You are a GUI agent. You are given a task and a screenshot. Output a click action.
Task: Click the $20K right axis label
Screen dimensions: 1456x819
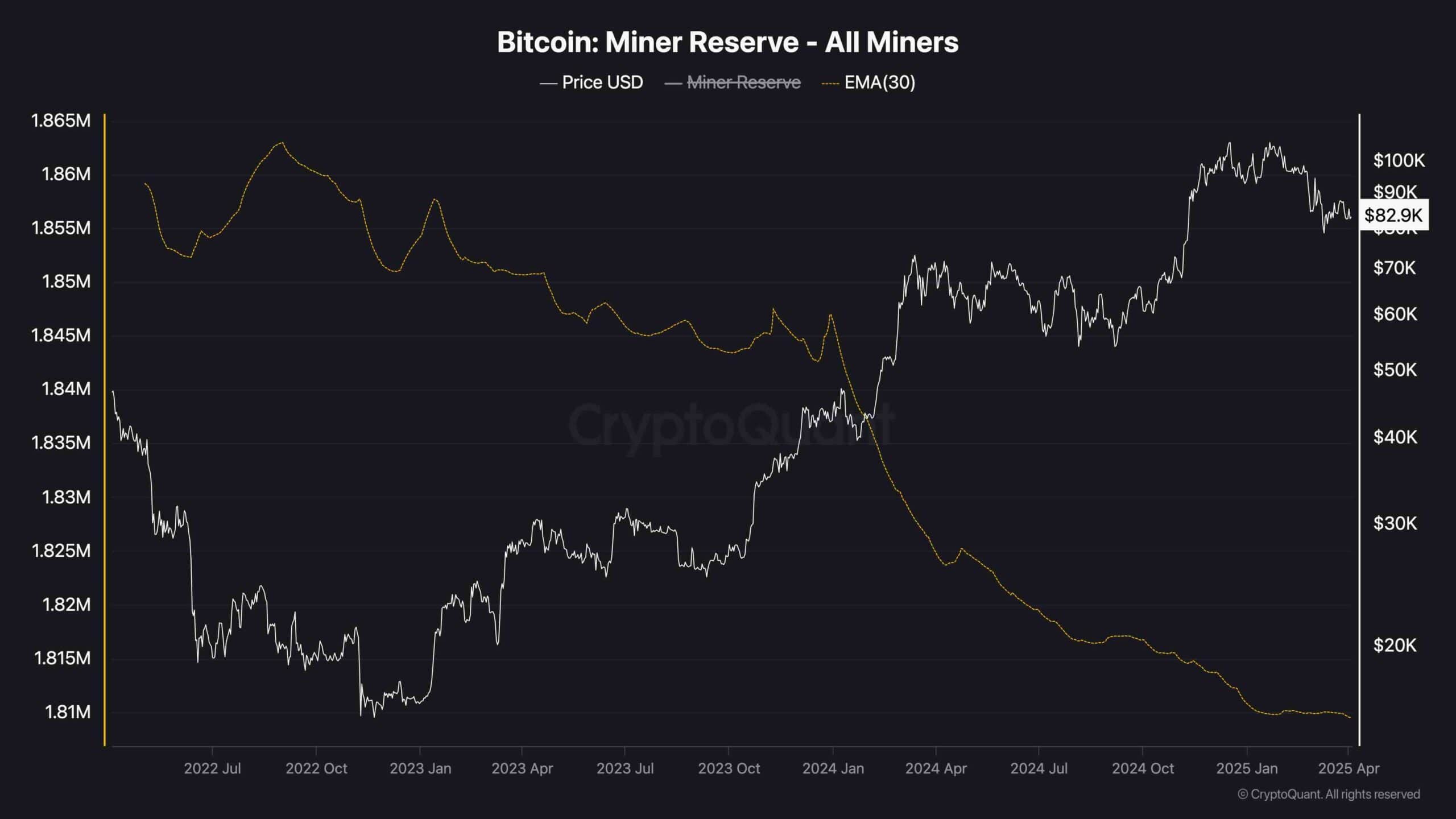tap(1395, 645)
